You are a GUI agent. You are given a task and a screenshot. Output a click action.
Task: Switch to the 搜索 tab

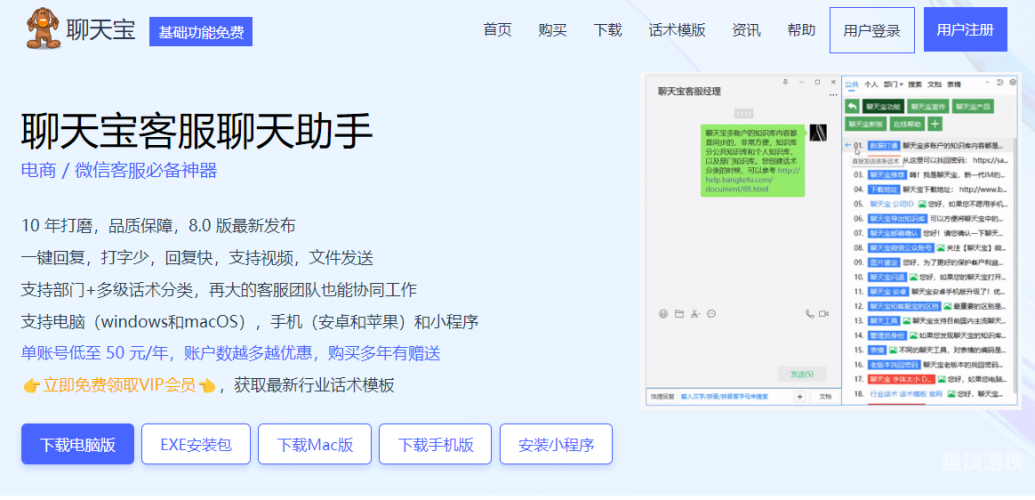pos(915,85)
